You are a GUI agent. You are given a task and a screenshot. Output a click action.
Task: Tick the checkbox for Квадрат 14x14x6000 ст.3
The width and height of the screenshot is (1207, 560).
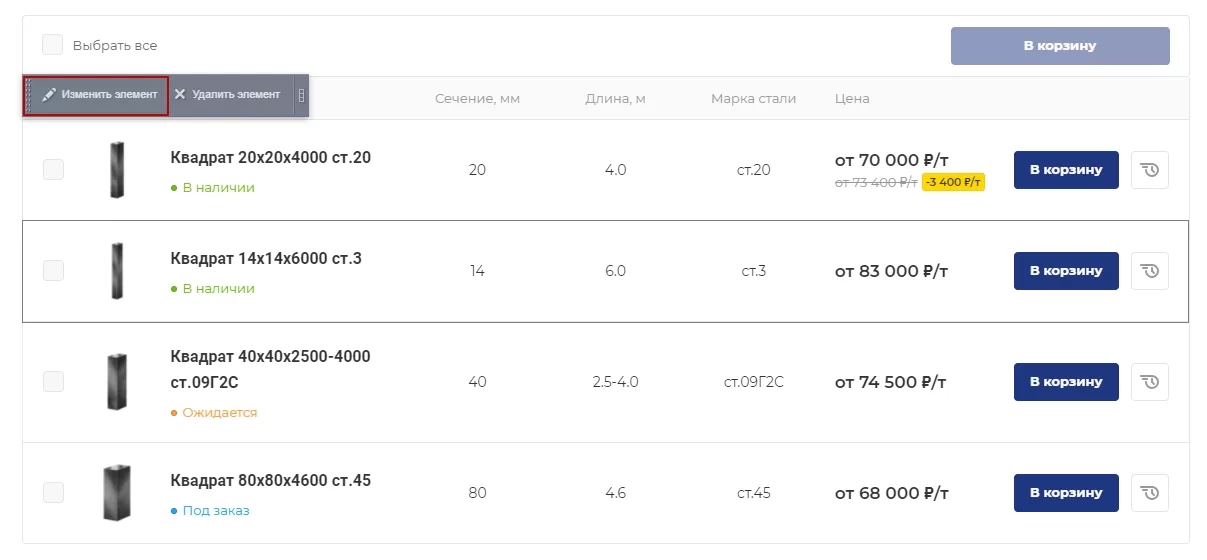pyautogui.click(x=53, y=271)
